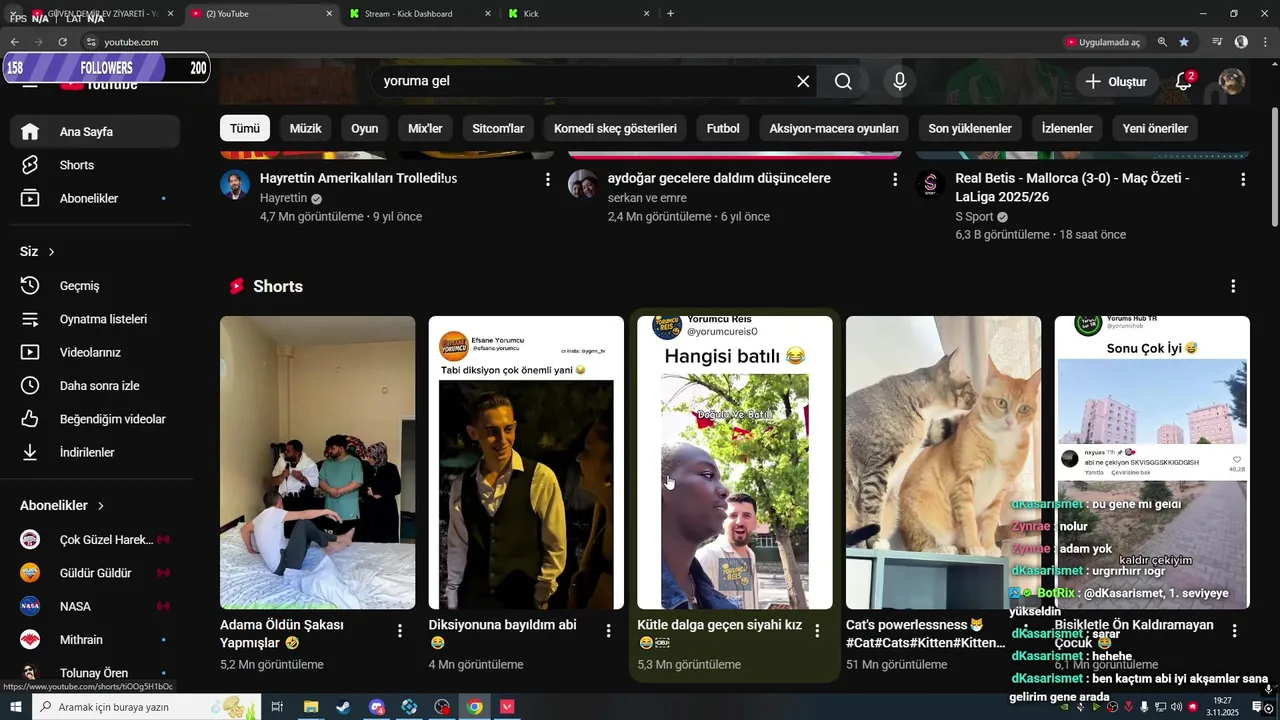Open Beğendiğim videolar list
The width and height of the screenshot is (1280, 720).
(x=95, y=419)
